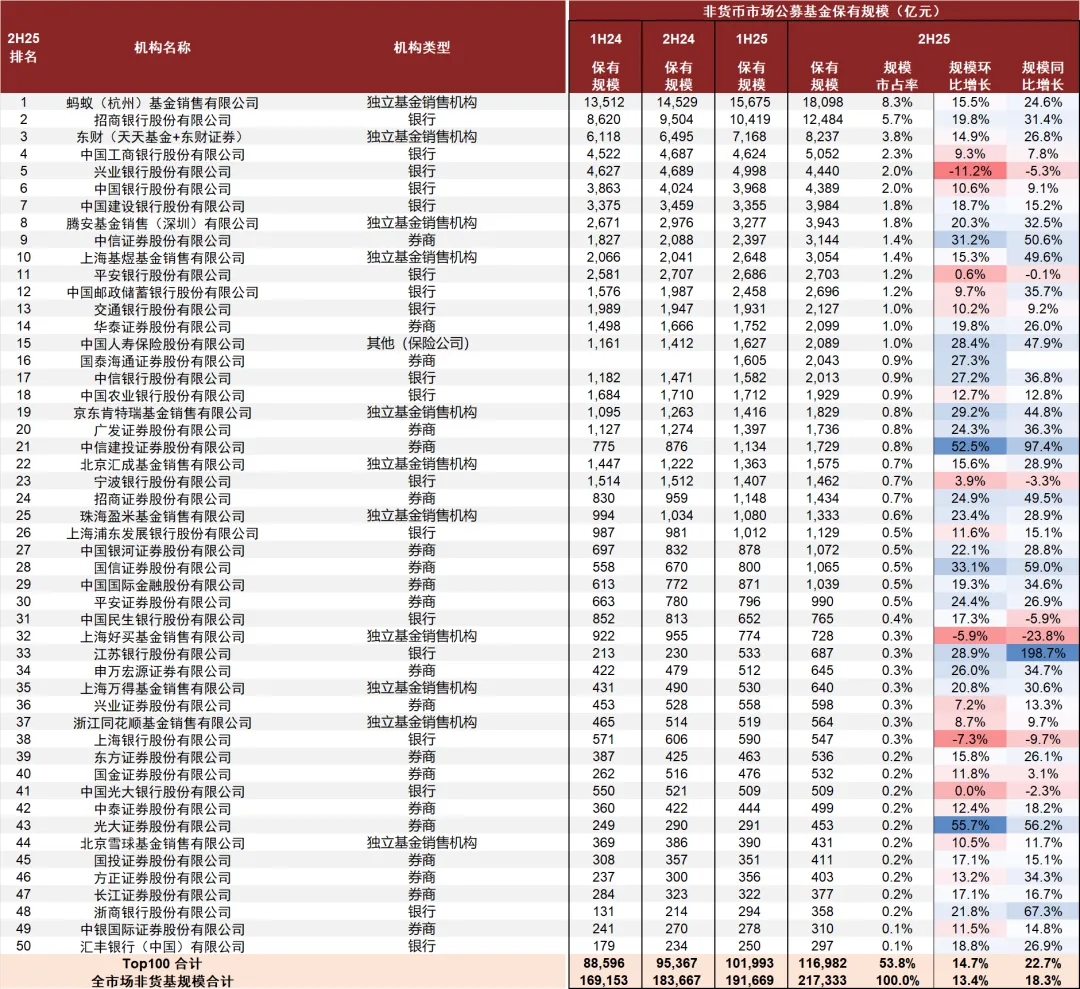Select 北京汇成基金销售有限公司 name

(x=163, y=464)
